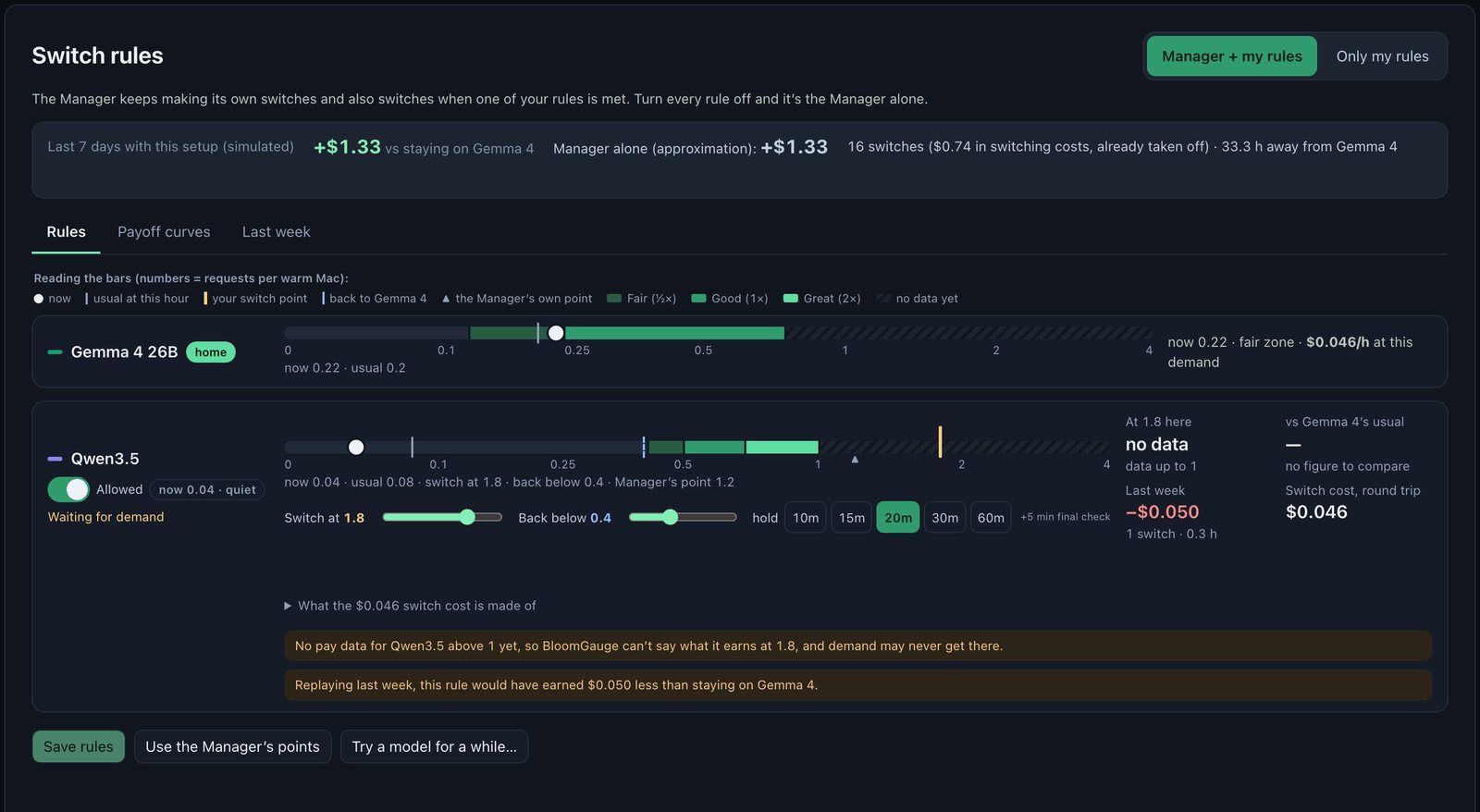The image size is (1480, 812).
Task: Switch to "Only my rules" mode
Action: [x=1382, y=56]
